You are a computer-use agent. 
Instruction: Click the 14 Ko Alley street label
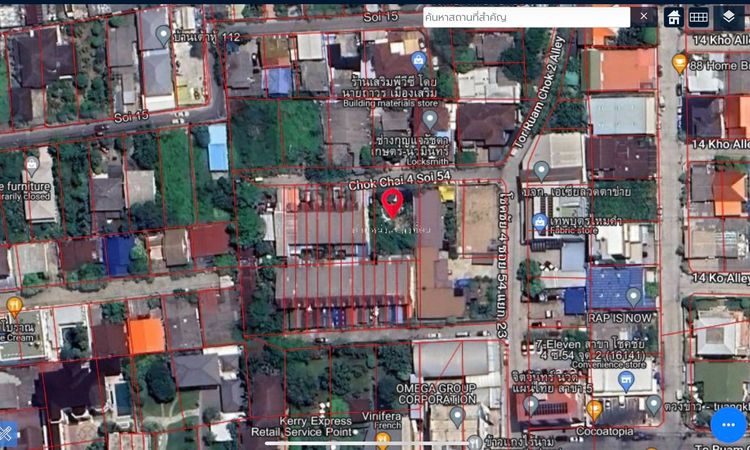pos(721,278)
